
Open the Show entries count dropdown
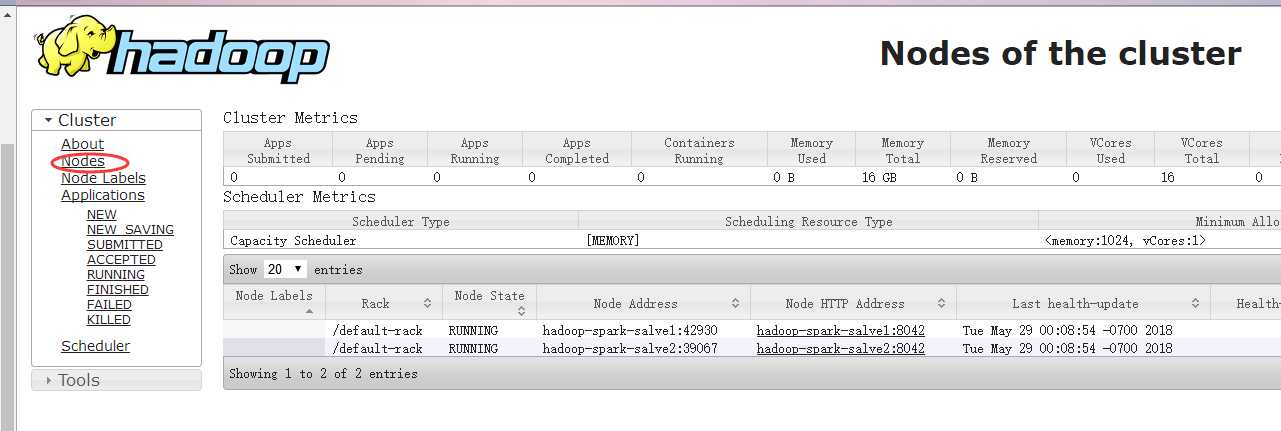285,269
